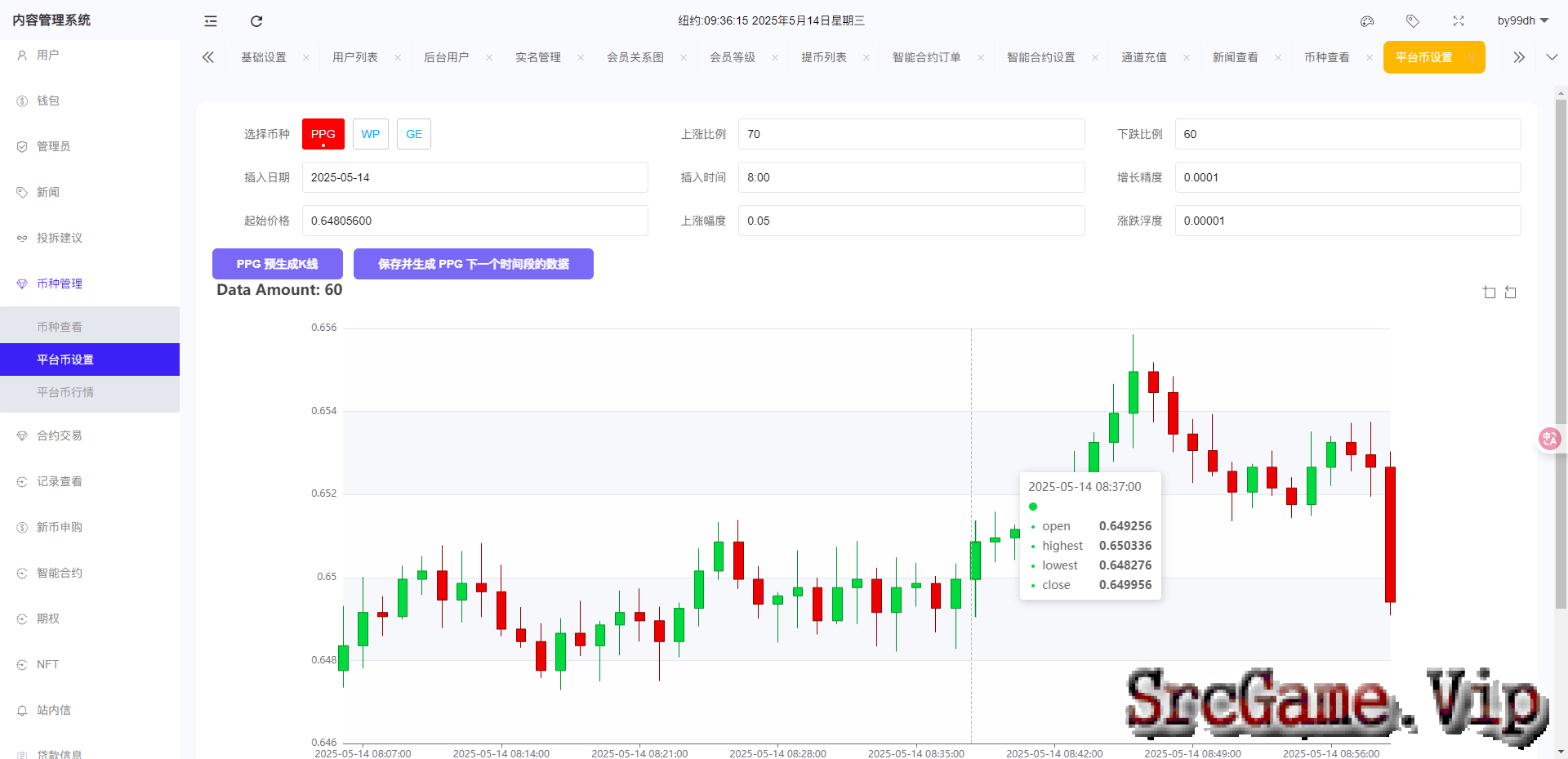Close the 实名管理 tab
Screen dimensions: 1568x759
pos(581,57)
